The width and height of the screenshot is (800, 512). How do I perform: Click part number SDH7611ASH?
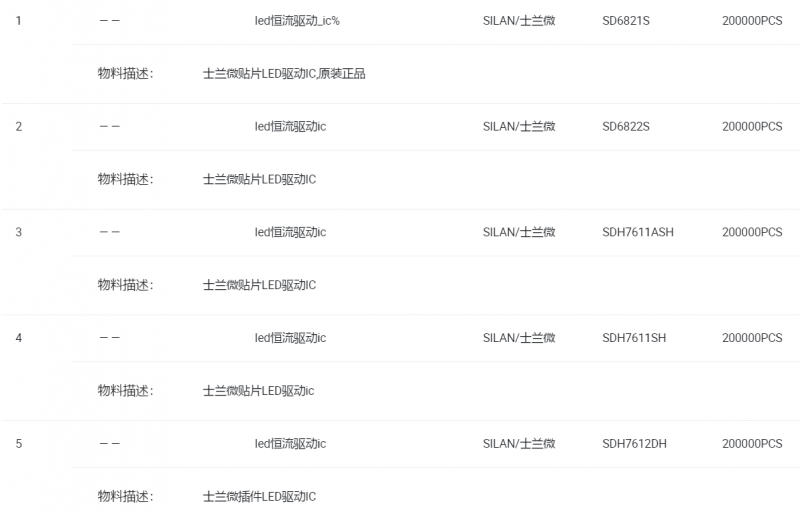click(x=638, y=233)
